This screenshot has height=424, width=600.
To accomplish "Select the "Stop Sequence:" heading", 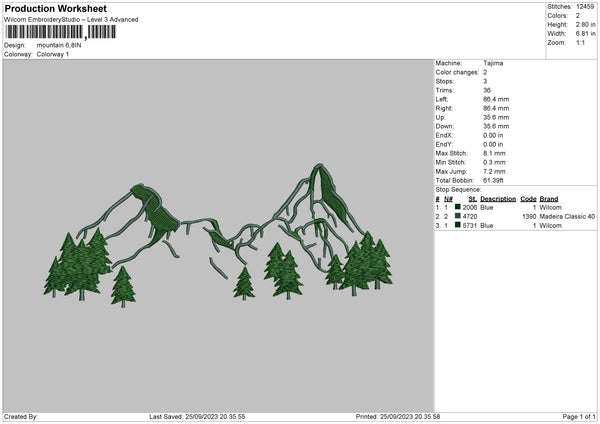I will point(458,189).
